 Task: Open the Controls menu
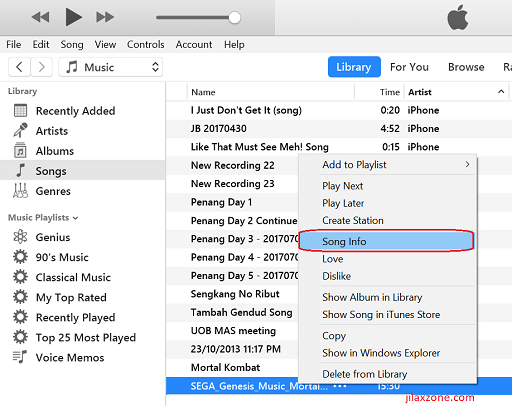click(x=146, y=44)
